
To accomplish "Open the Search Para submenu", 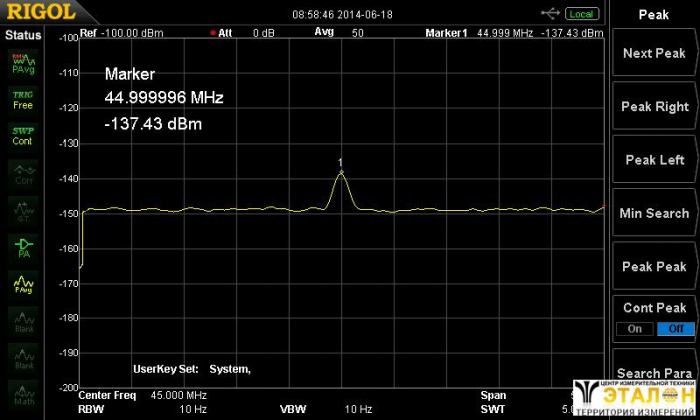I will point(653,373).
